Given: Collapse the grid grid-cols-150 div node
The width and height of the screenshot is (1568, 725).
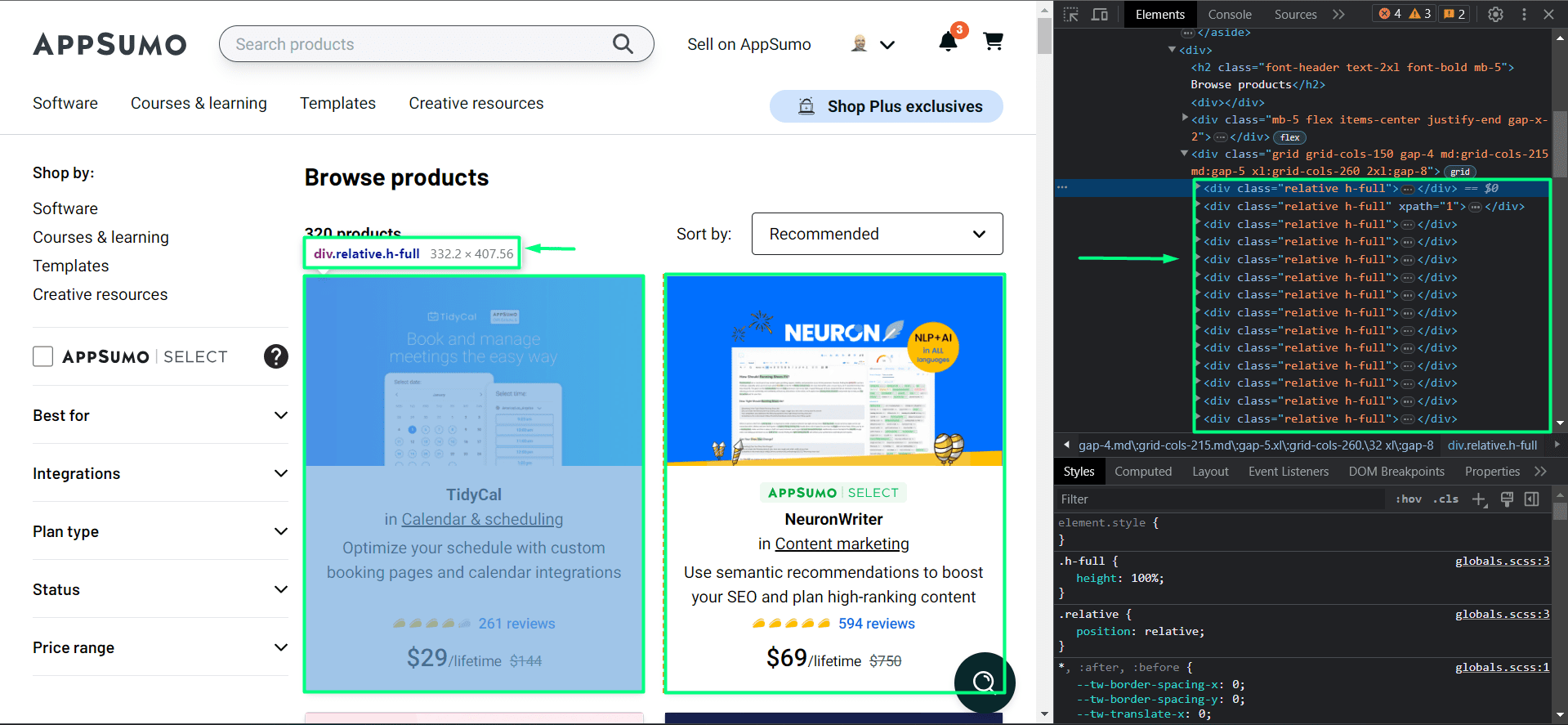Looking at the screenshot, I should (x=1184, y=154).
